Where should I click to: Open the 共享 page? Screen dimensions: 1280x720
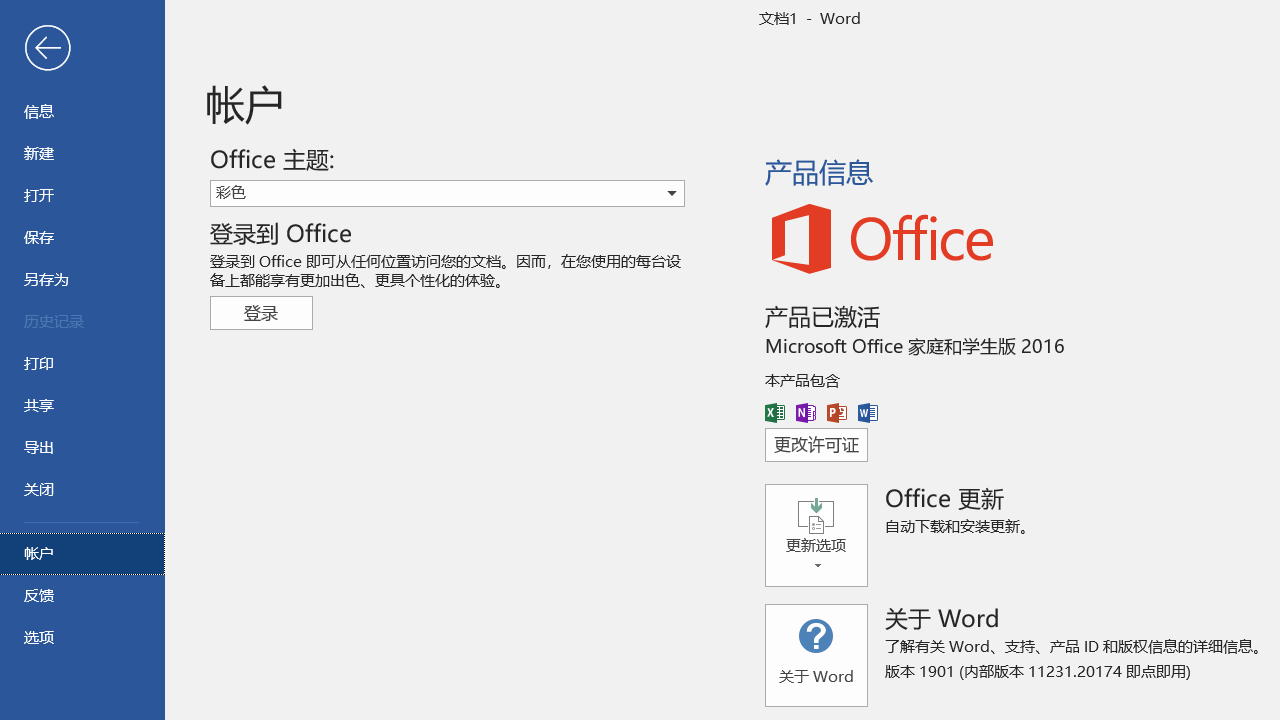click(x=82, y=406)
